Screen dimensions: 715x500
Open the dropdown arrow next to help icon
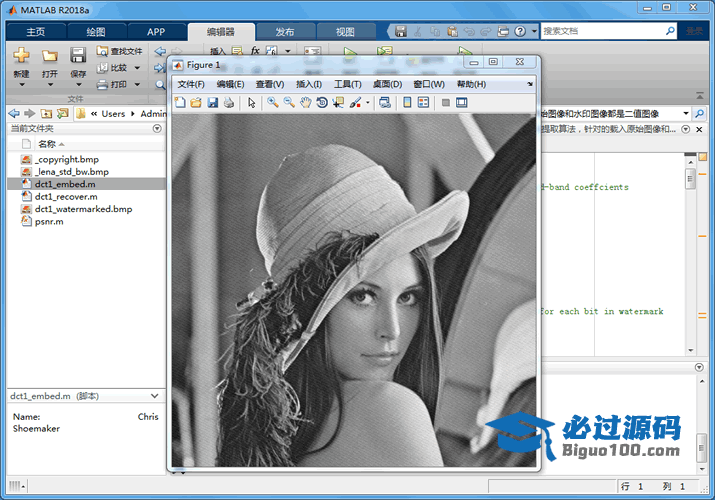pos(534,31)
